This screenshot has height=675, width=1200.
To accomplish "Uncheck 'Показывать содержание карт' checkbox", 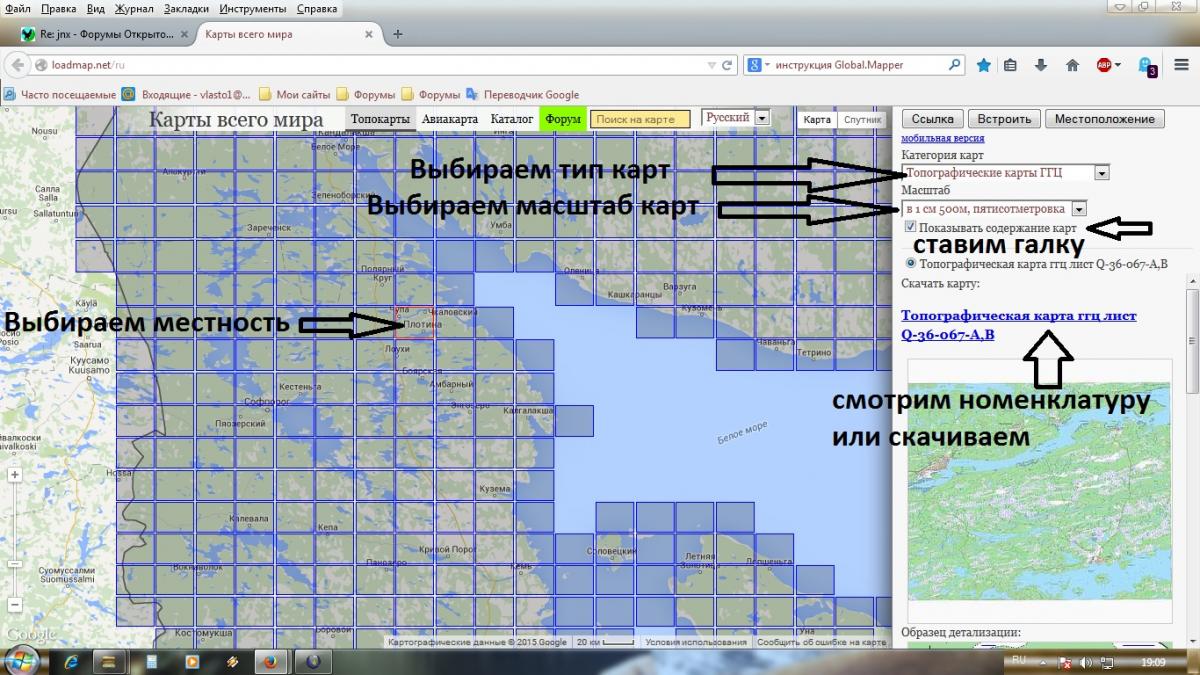I will pos(910,227).
